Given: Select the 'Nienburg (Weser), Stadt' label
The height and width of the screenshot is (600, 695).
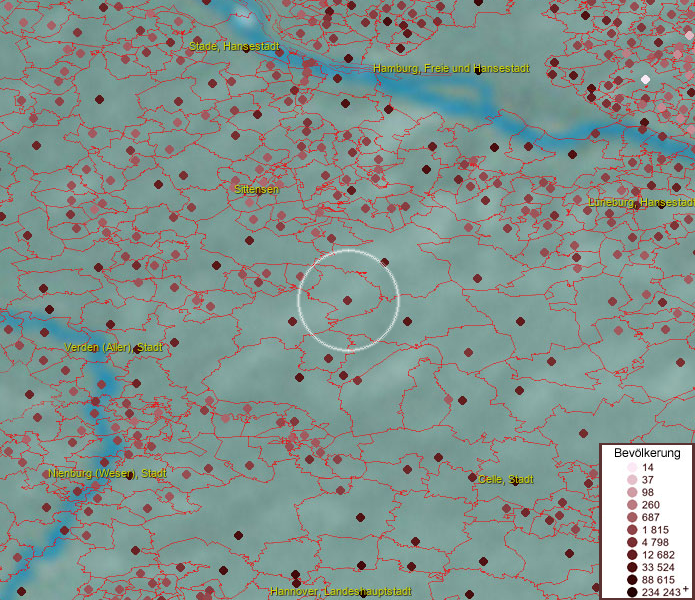Looking at the screenshot, I should point(107,473).
